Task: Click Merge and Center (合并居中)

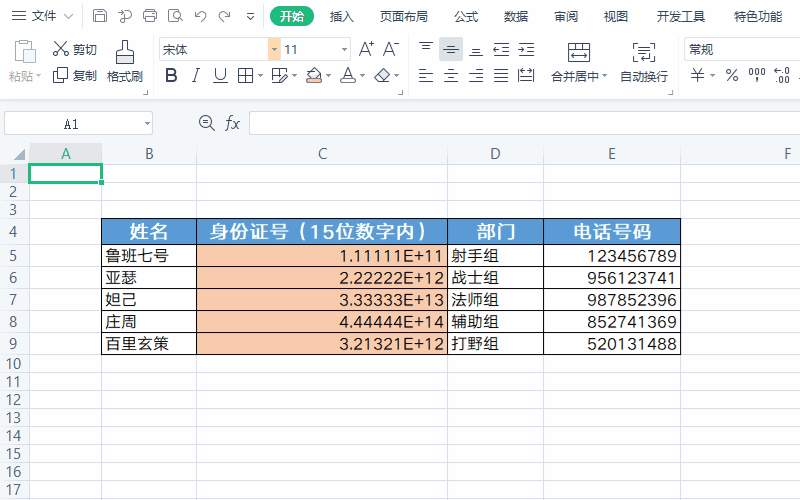Action: (579, 62)
